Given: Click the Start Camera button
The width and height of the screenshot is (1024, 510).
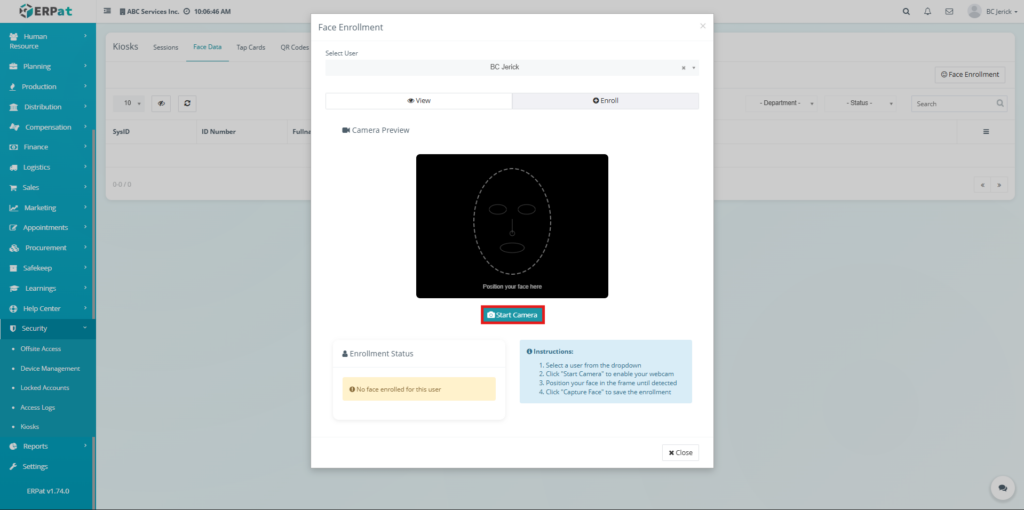Looking at the screenshot, I should [513, 315].
